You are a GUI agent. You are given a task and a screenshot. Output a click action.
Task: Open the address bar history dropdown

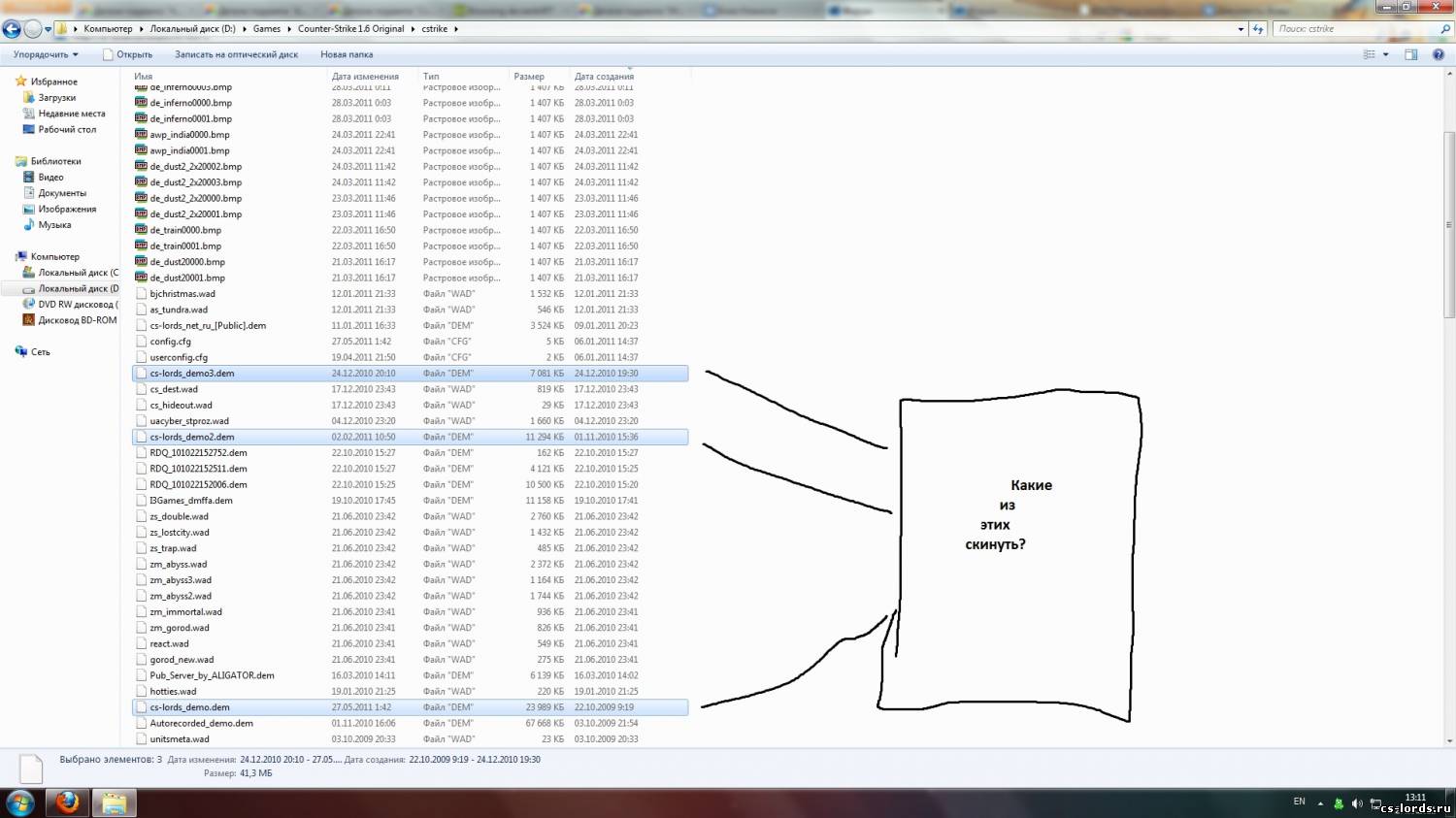coord(1241,29)
